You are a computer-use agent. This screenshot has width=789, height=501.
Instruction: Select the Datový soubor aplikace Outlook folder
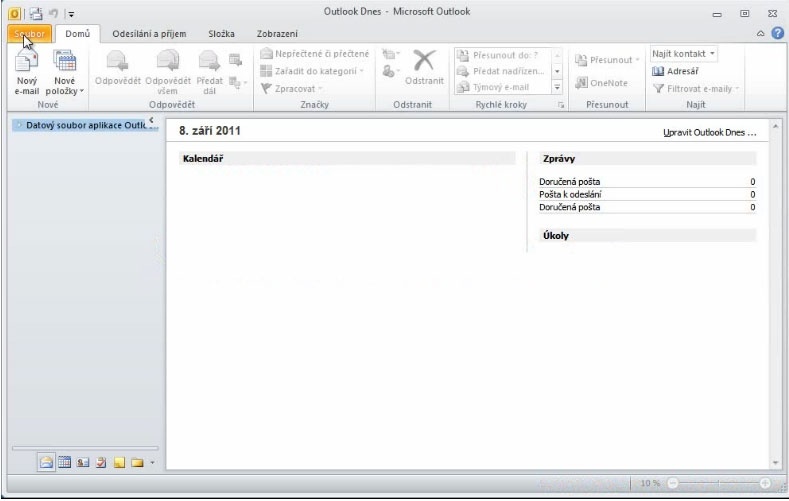[86, 125]
